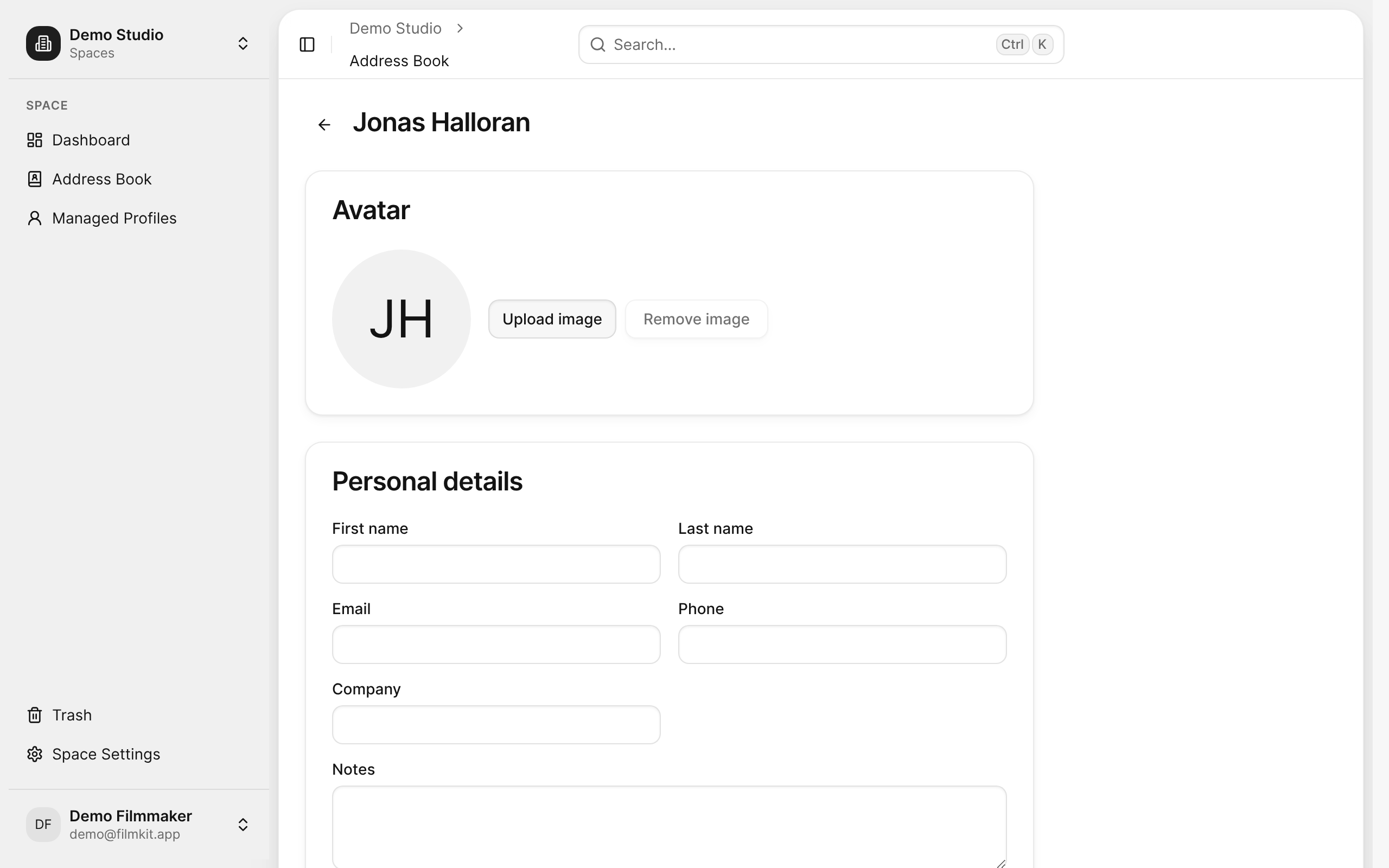Click inside the Notes textarea
This screenshot has height=868, width=1389.
click(x=669, y=827)
